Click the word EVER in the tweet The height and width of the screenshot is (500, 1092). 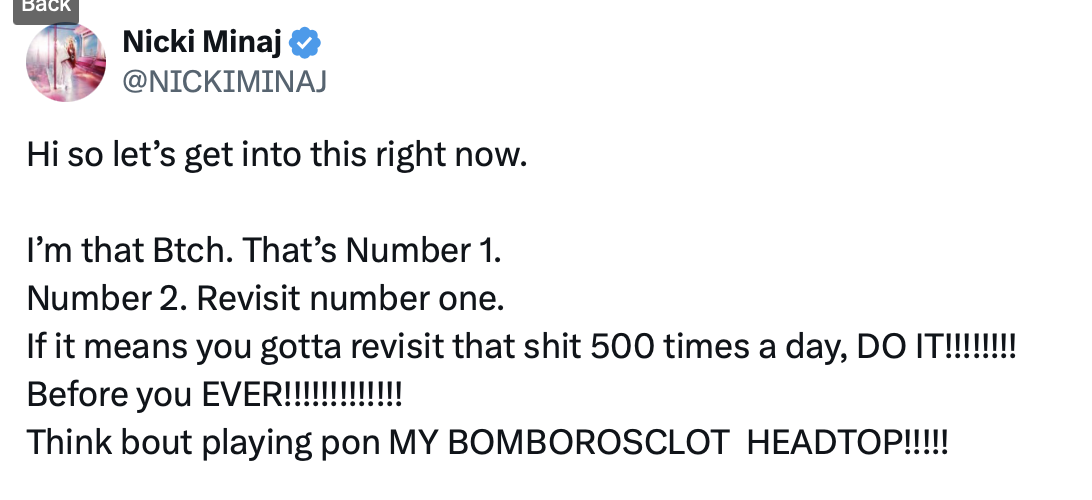pyautogui.click(x=241, y=395)
